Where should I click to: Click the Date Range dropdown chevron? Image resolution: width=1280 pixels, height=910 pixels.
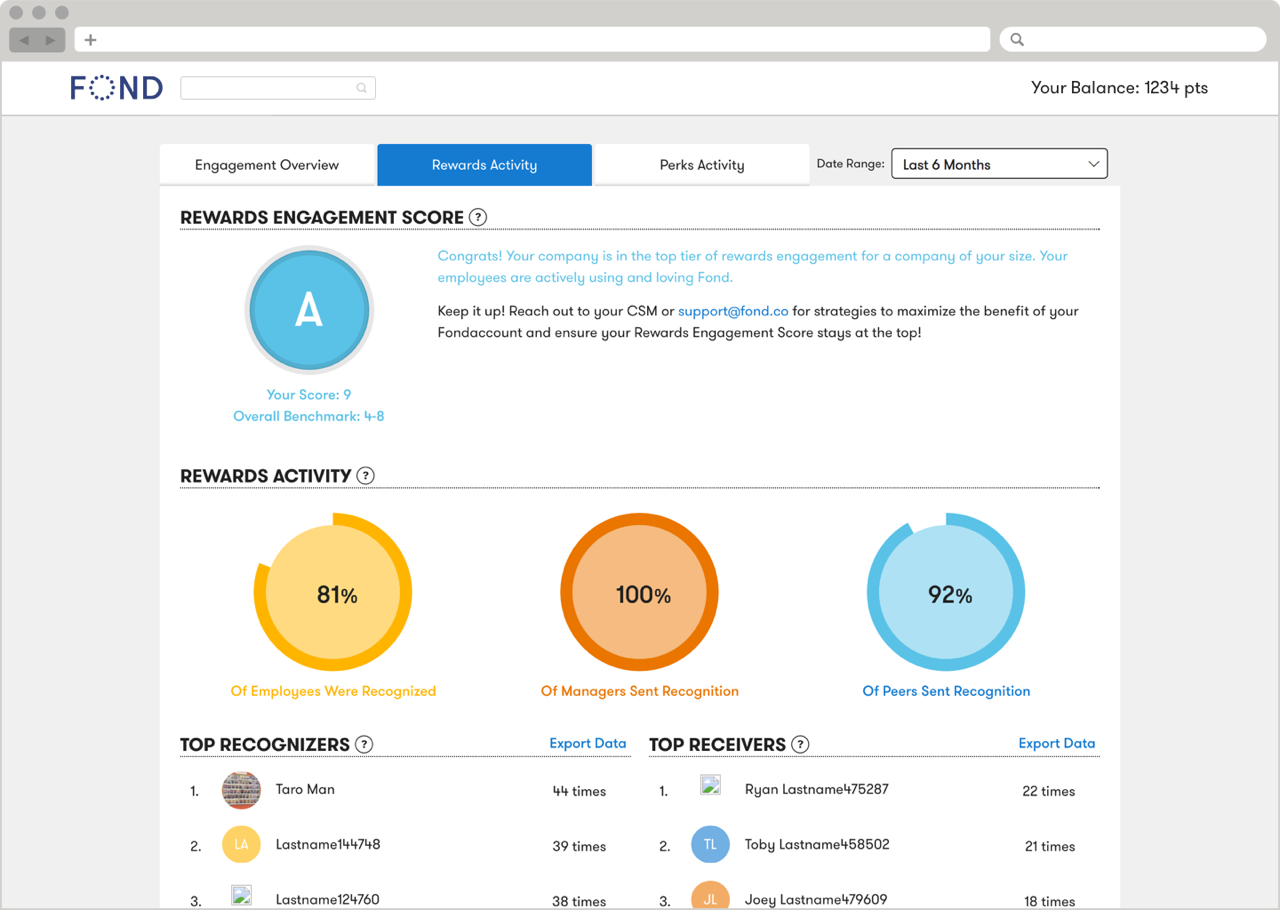pos(1093,164)
